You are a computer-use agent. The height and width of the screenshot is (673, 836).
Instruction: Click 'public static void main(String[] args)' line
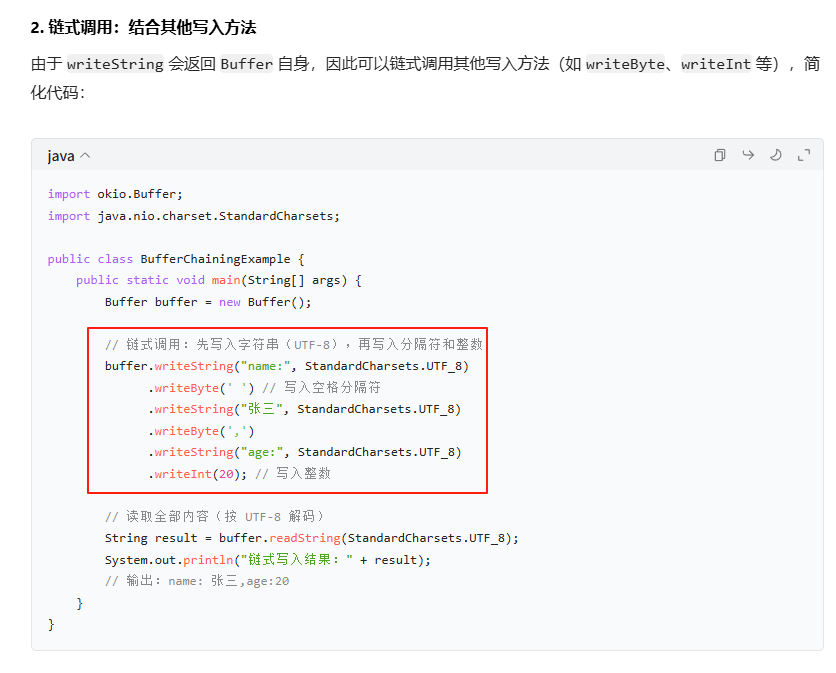pyautogui.click(x=219, y=281)
